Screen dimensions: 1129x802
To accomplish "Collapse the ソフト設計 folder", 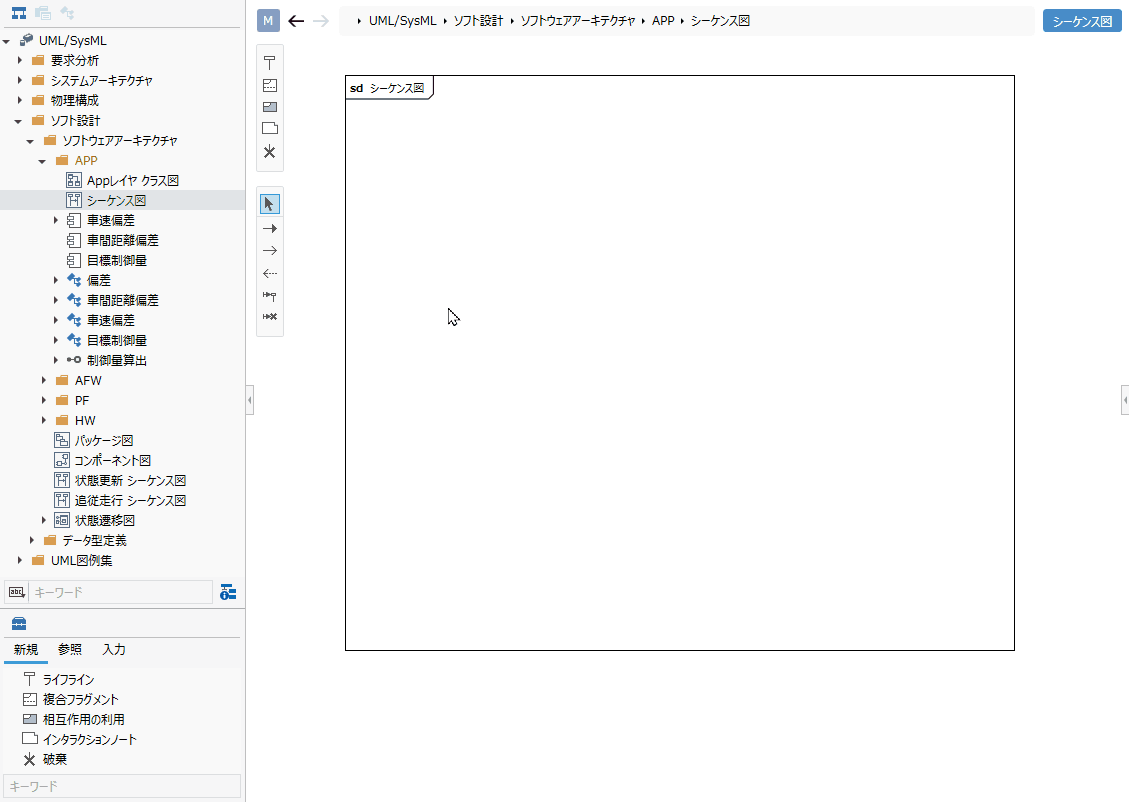I will pyautogui.click(x=18, y=121).
